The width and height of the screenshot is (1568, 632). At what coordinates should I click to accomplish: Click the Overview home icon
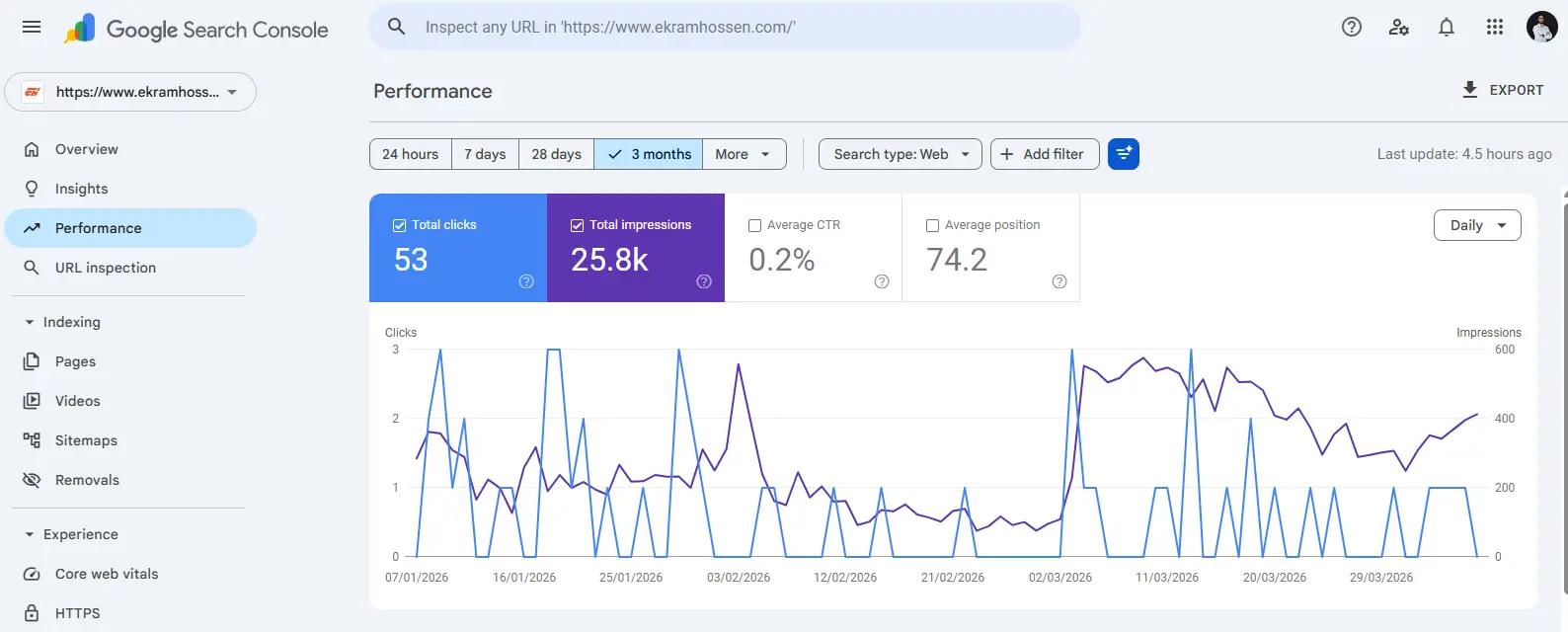click(32, 149)
